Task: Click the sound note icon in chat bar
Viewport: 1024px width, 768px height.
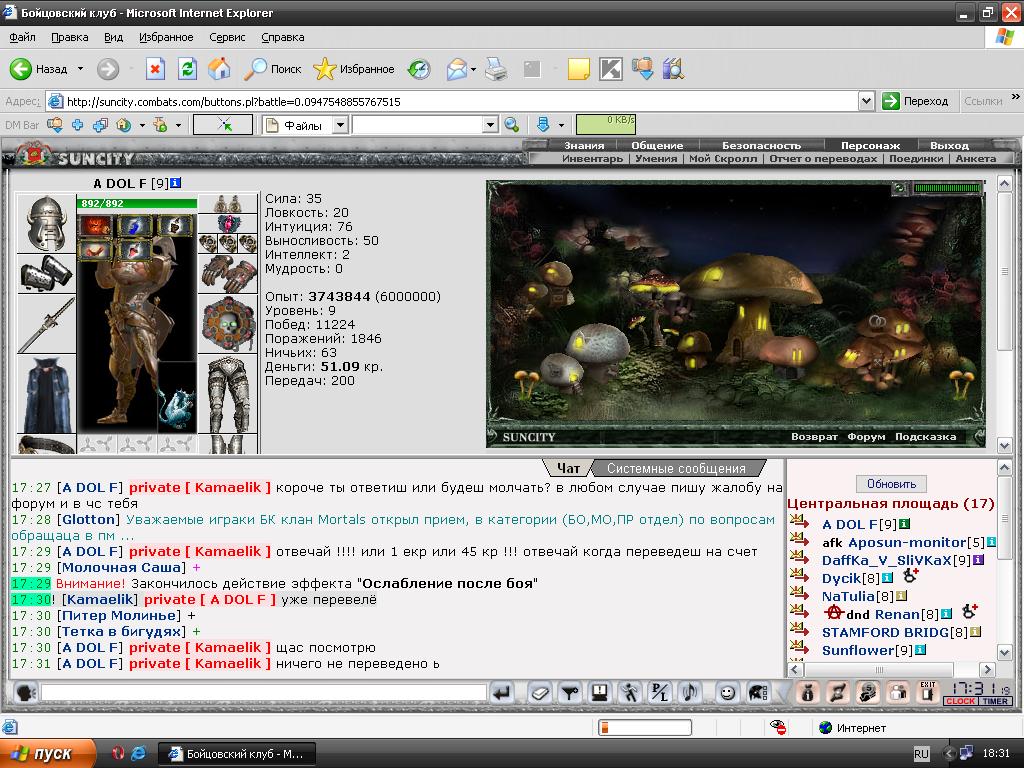Action: coord(690,692)
